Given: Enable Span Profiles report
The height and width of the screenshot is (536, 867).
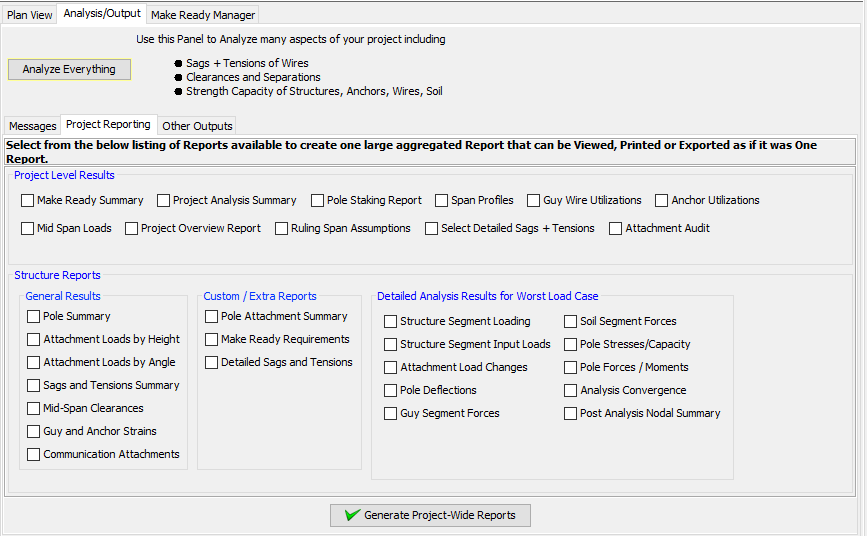Looking at the screenshot, I should 441,200.
